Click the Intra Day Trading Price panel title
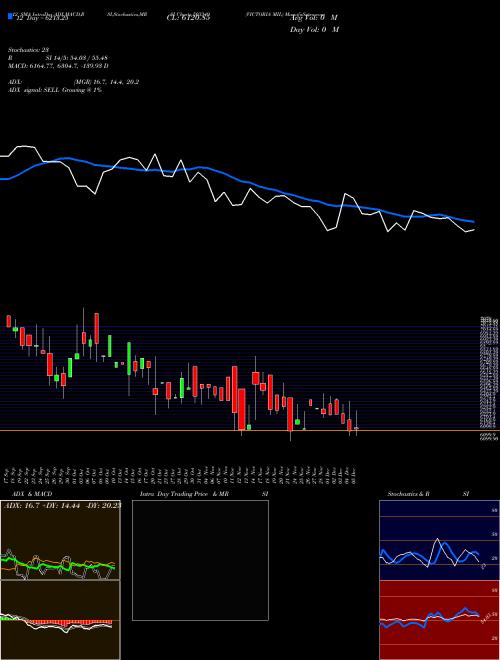Viewport: 500px width, 660px height. point(184,494)
